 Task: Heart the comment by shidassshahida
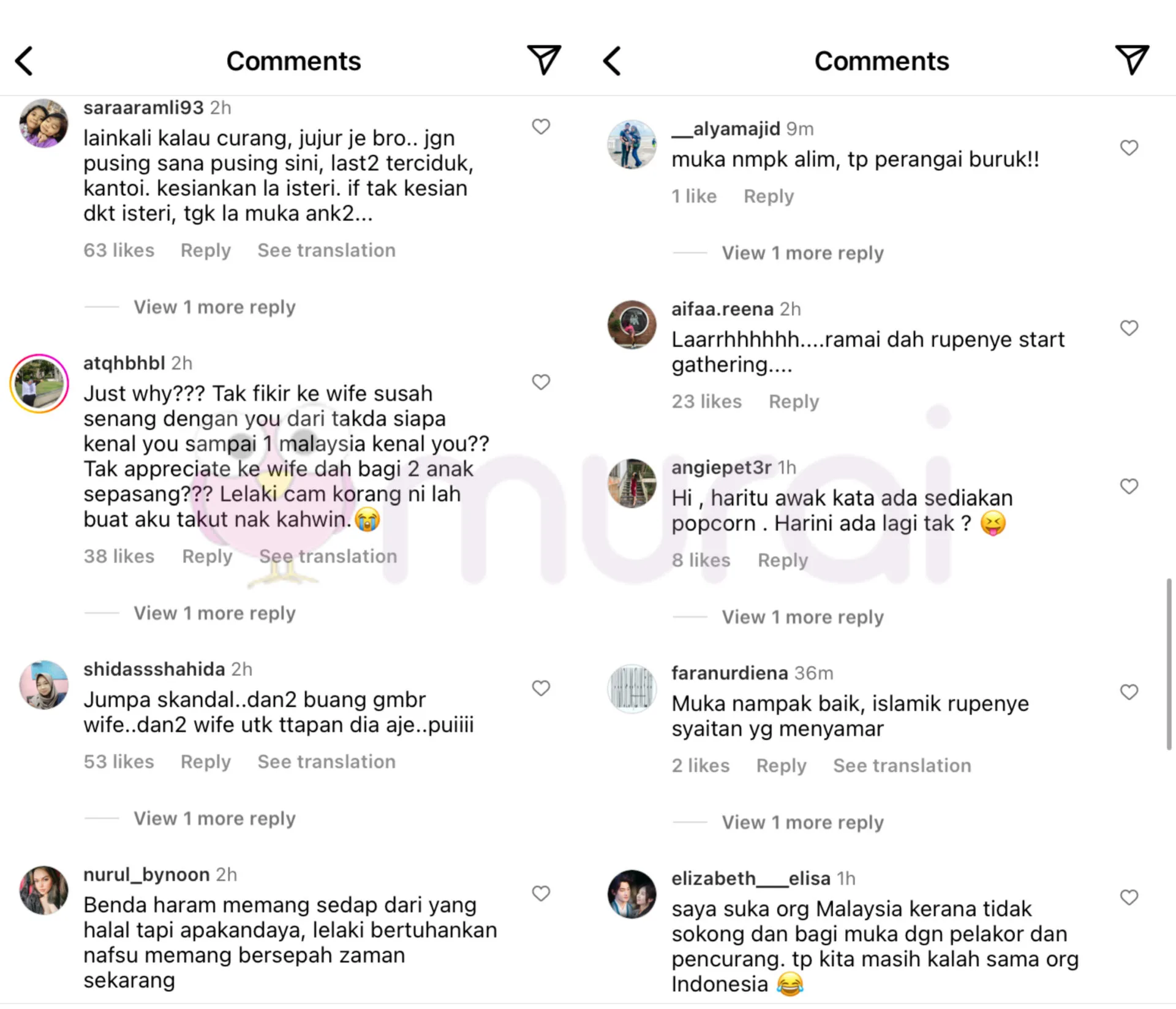coord(541,688)
